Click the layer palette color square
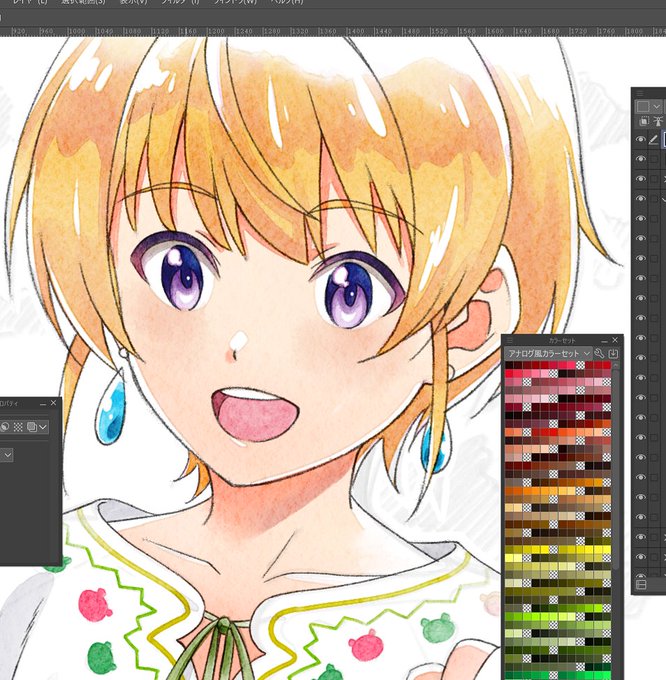 click(643, 106)
